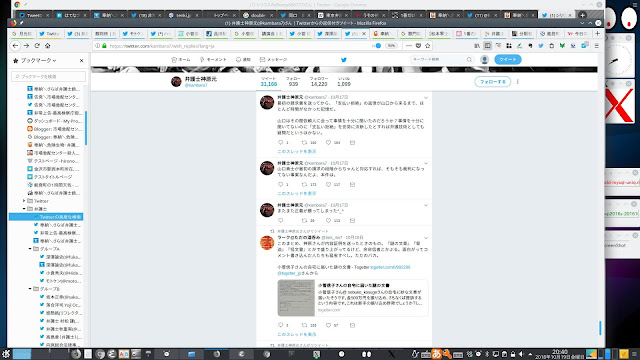Screen dimensions: 640x360
Task: Click the Twitter bird logo in header
Action: pyautogui.click(x=344, y=60)
